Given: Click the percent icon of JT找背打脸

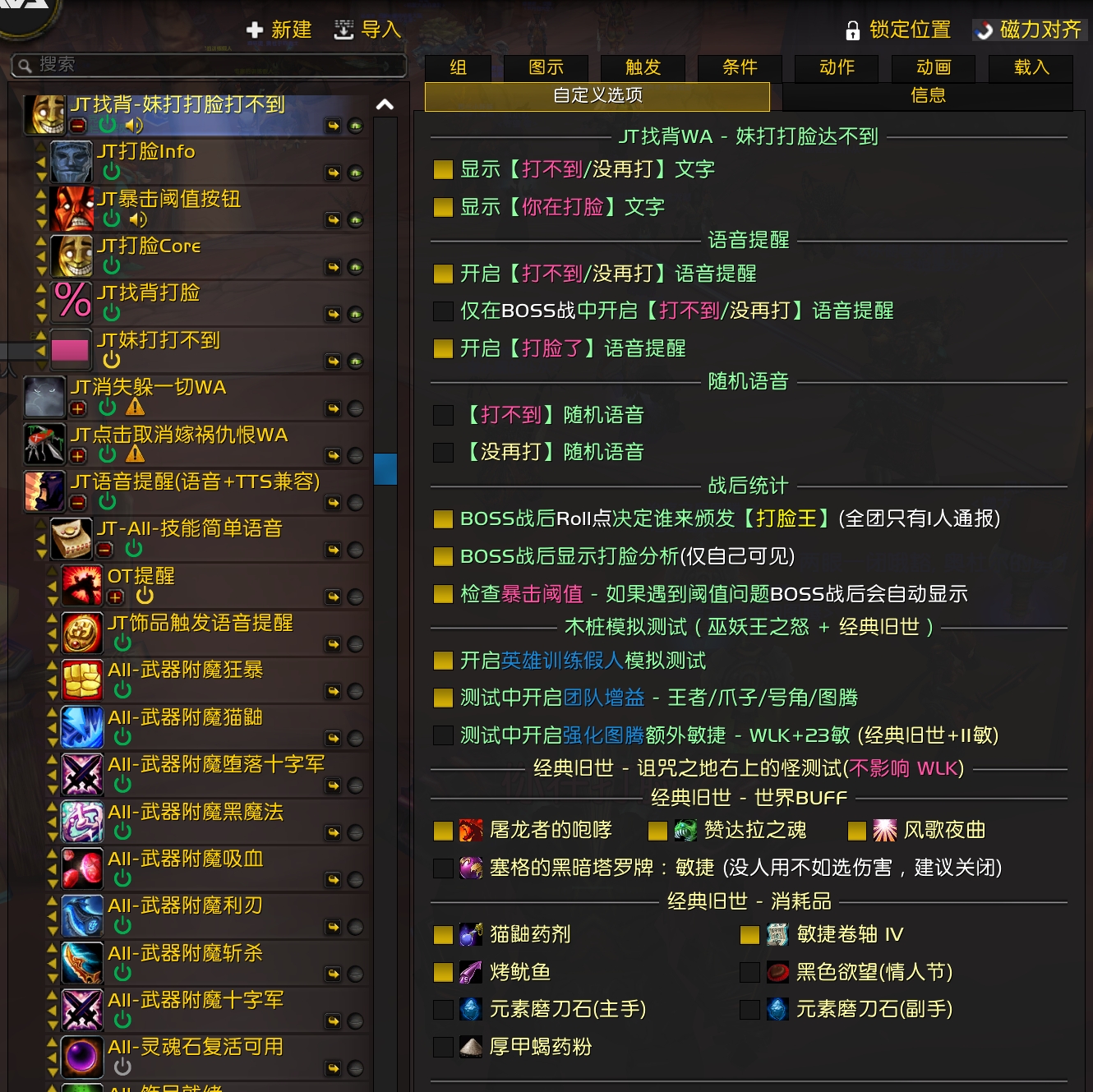Looking at the screenshot, I should click(x=71, y=302).
